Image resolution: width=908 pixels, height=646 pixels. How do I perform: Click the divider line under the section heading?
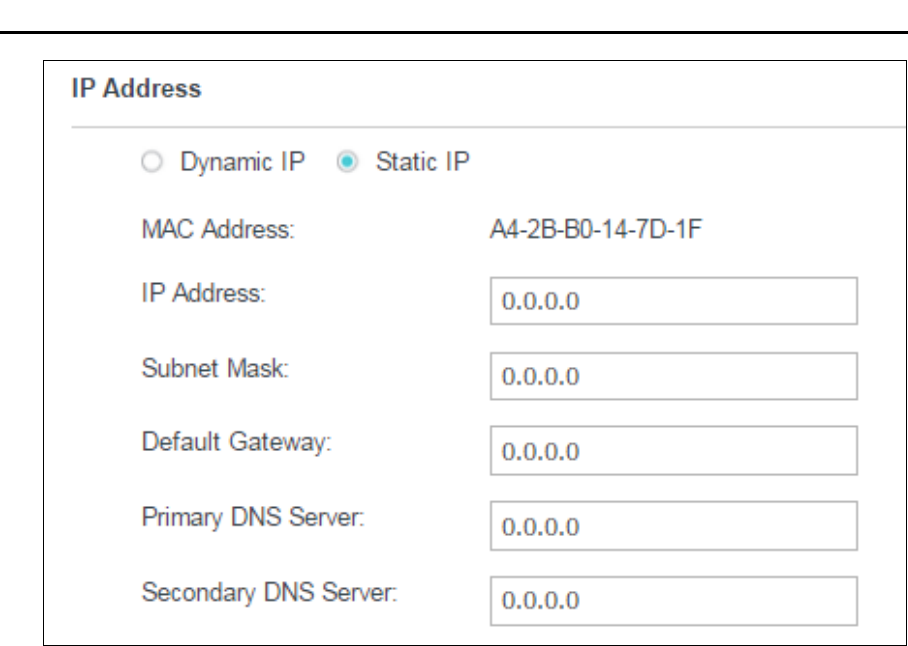[480, 127]
